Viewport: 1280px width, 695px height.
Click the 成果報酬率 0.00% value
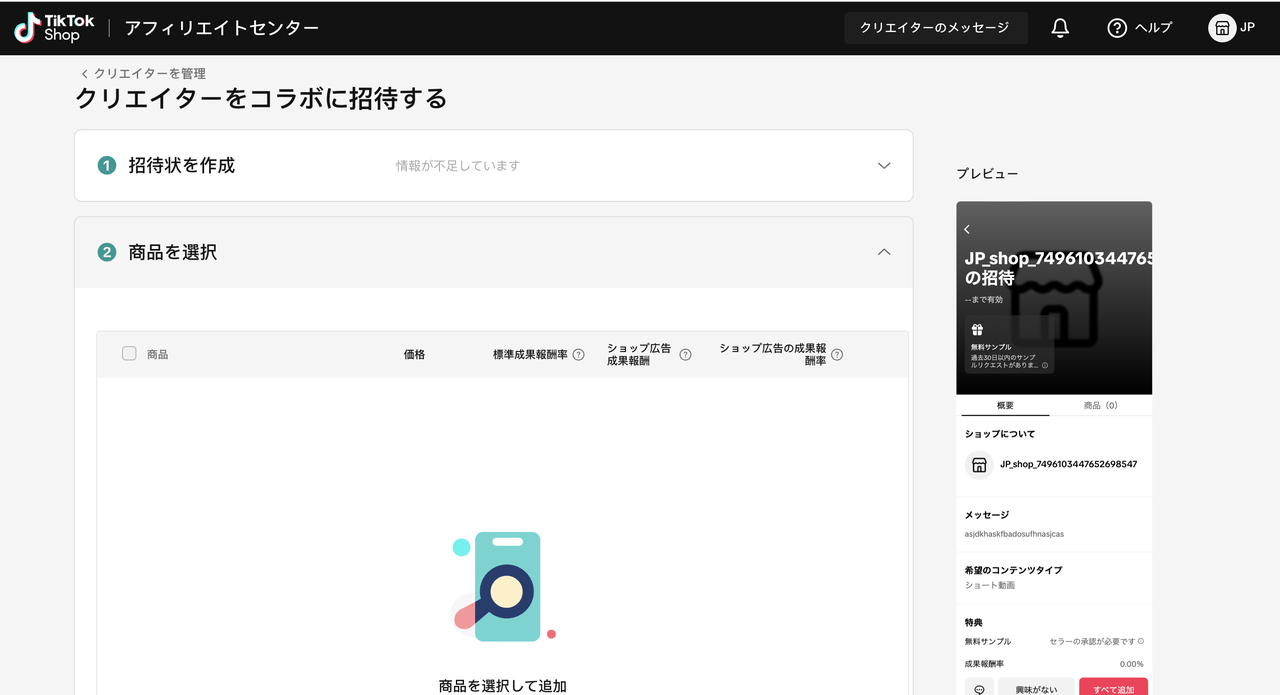tap(1131, 664)
